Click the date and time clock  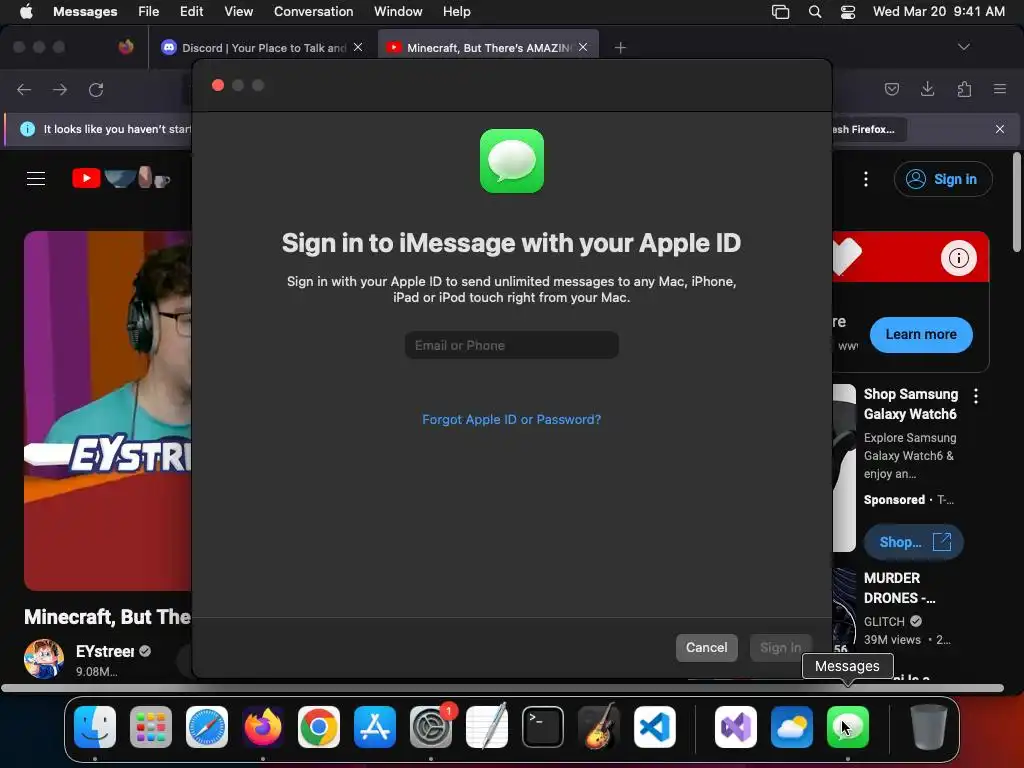click(938, 11)
